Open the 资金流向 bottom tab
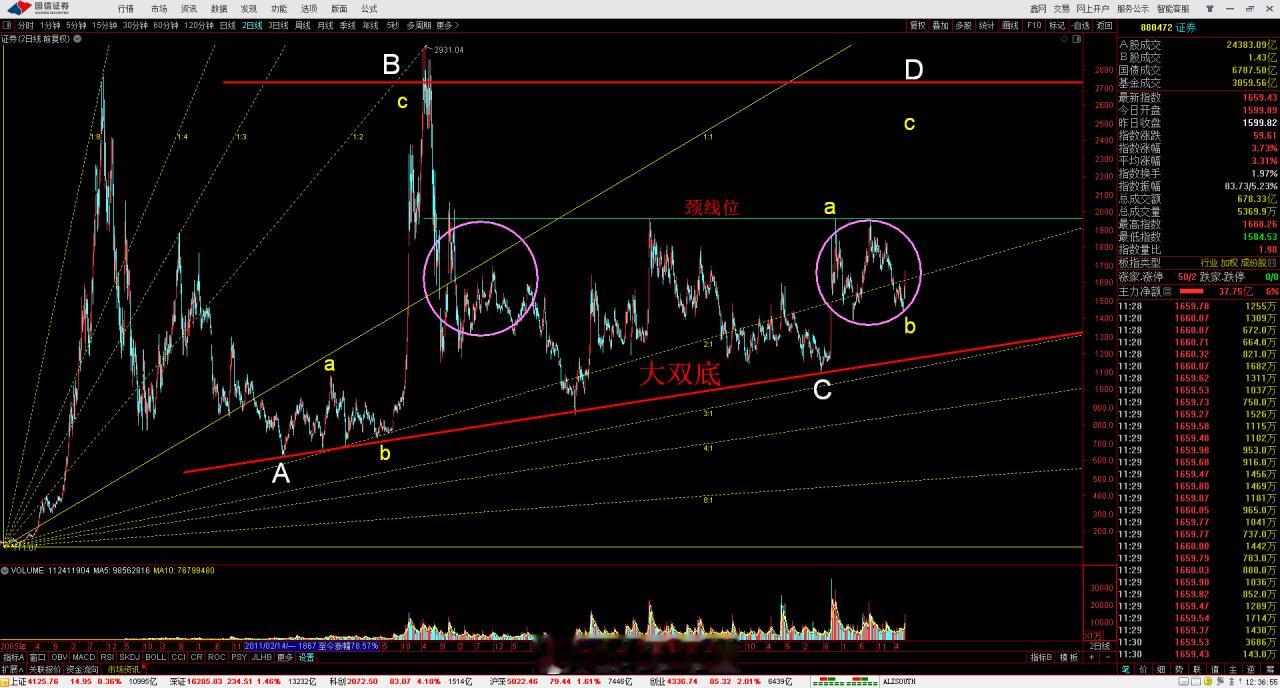Image resolution: width=1280 pixels, height=688 pixels. 82,669
